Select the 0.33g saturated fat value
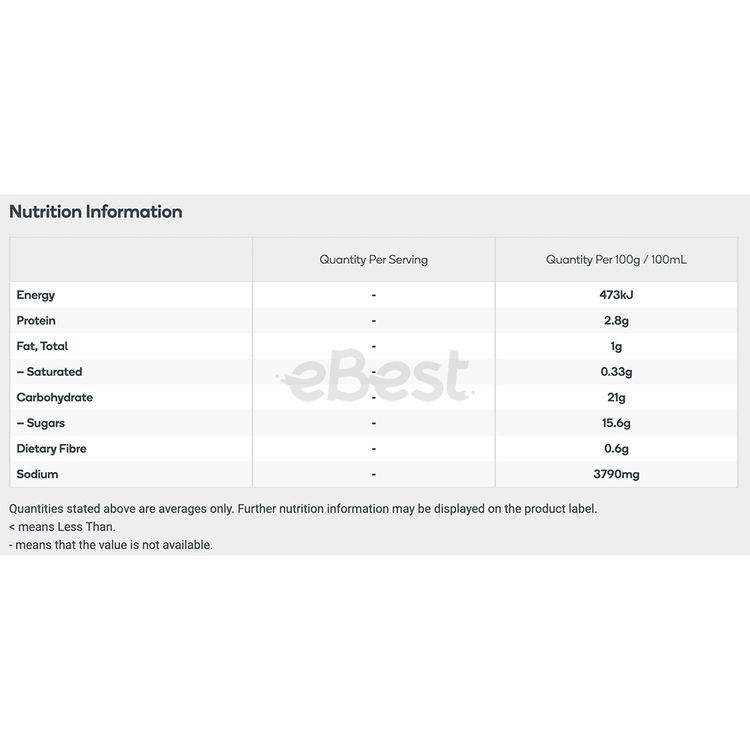This screenshot has width=750, height=750. pyautogui.click(x=616, y=372)
